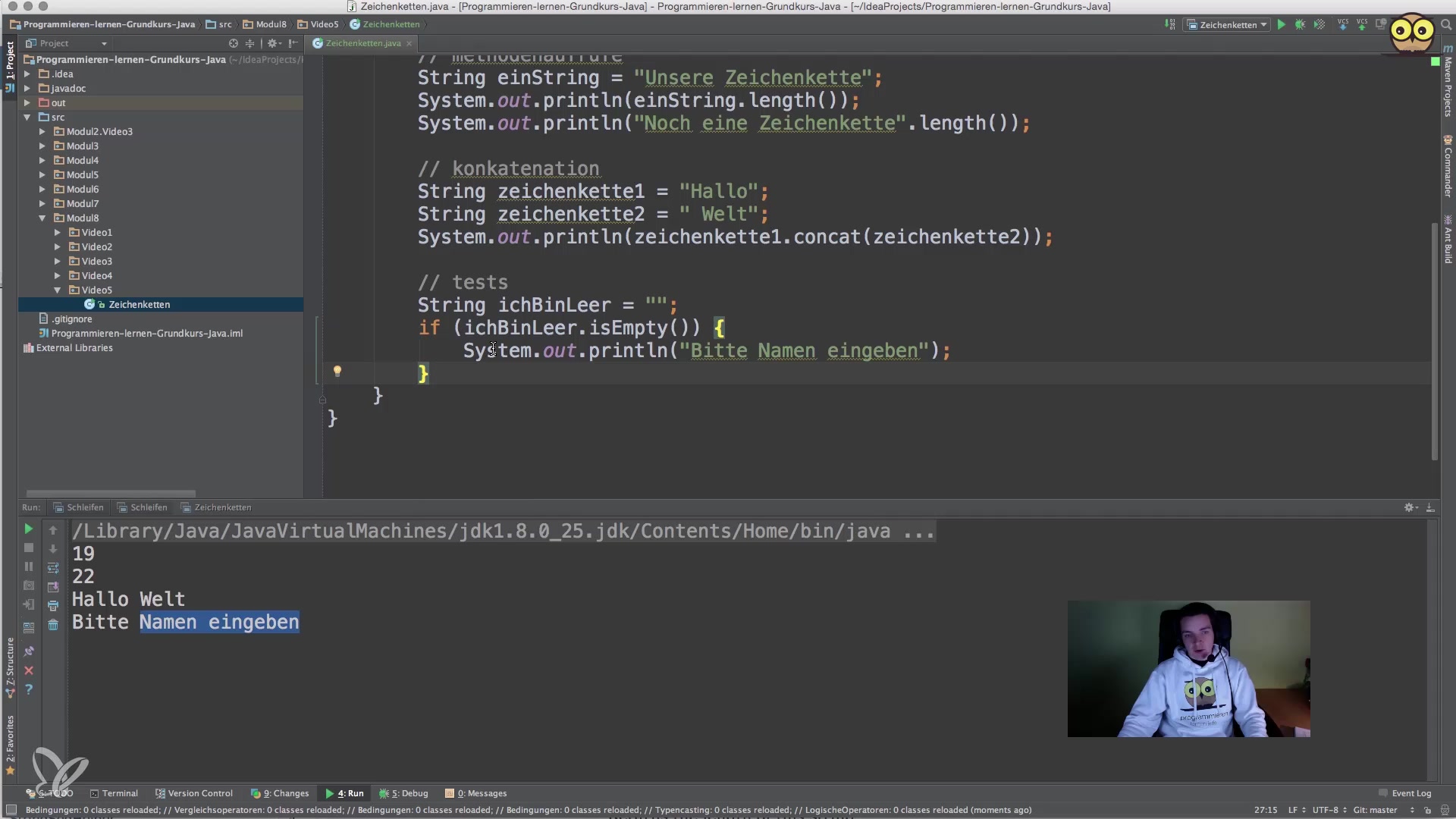
Task: Click the project tree horizontal scrollbar
Action: pos(111,494)
